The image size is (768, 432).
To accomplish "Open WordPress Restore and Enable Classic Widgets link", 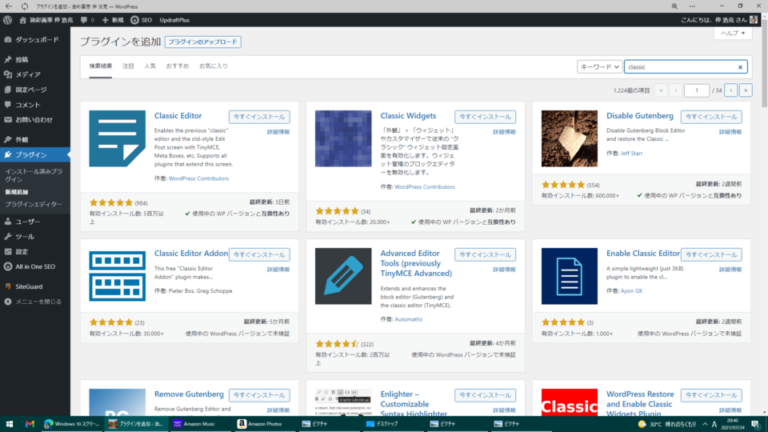I will coord(640,404).
